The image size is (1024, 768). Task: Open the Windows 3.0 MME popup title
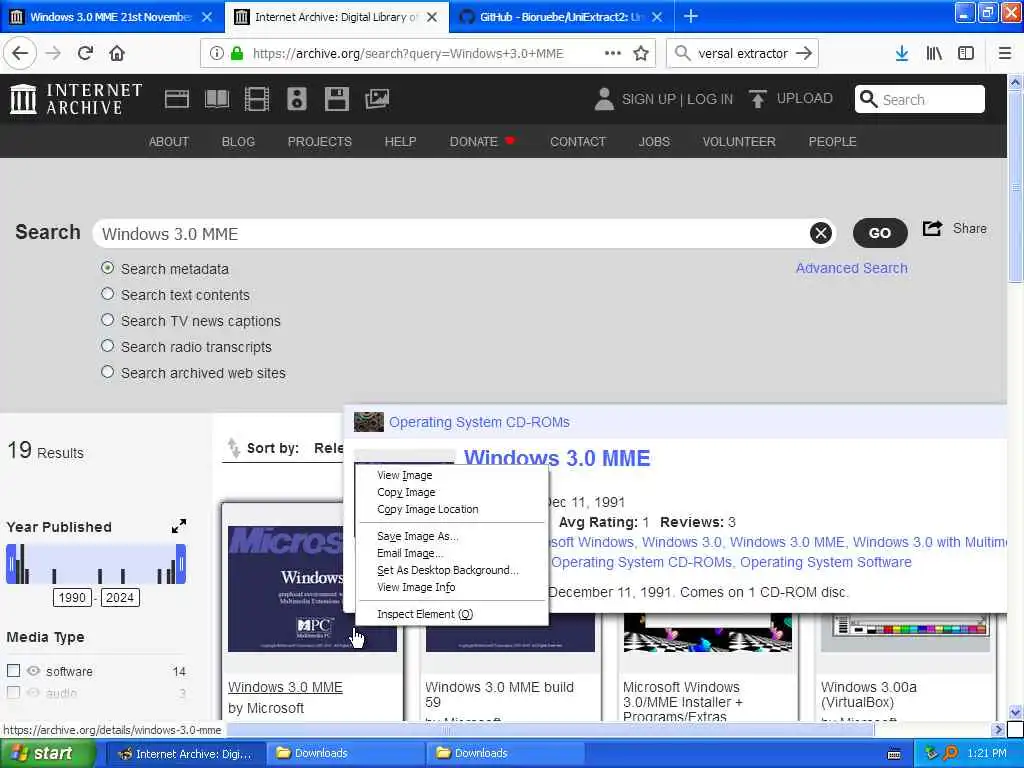pos(557,458)
